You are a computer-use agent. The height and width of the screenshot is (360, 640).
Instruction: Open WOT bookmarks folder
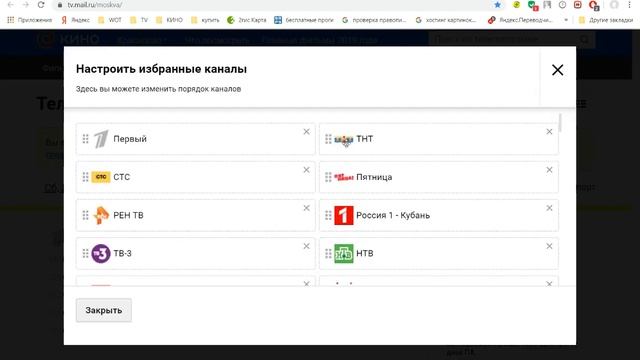pyautogui.click(x=110, y=20)
